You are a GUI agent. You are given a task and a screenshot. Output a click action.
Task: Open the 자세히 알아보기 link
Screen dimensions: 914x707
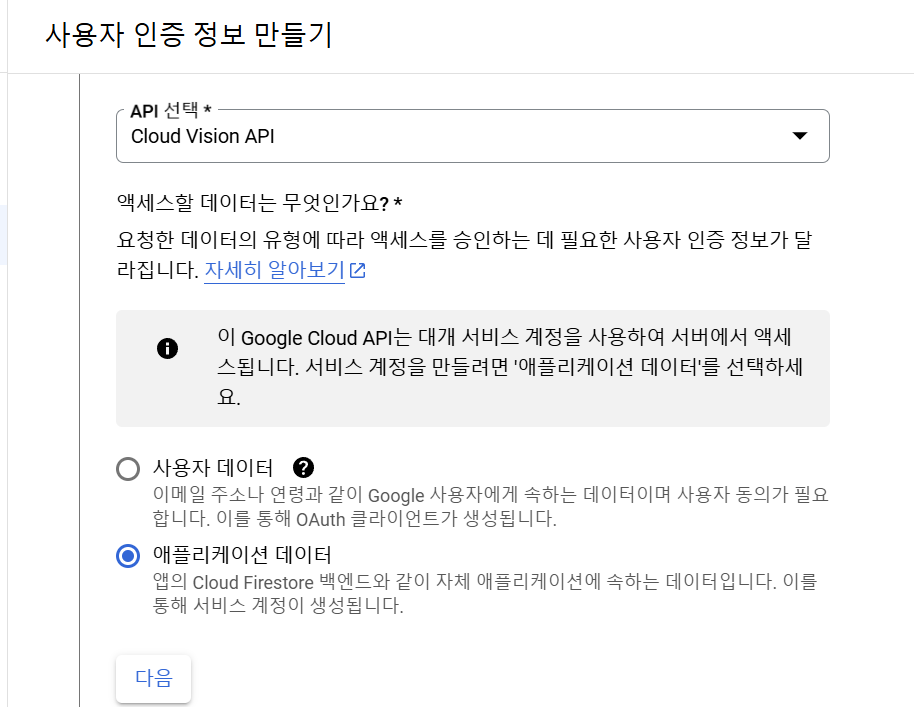tap(275, 270)
